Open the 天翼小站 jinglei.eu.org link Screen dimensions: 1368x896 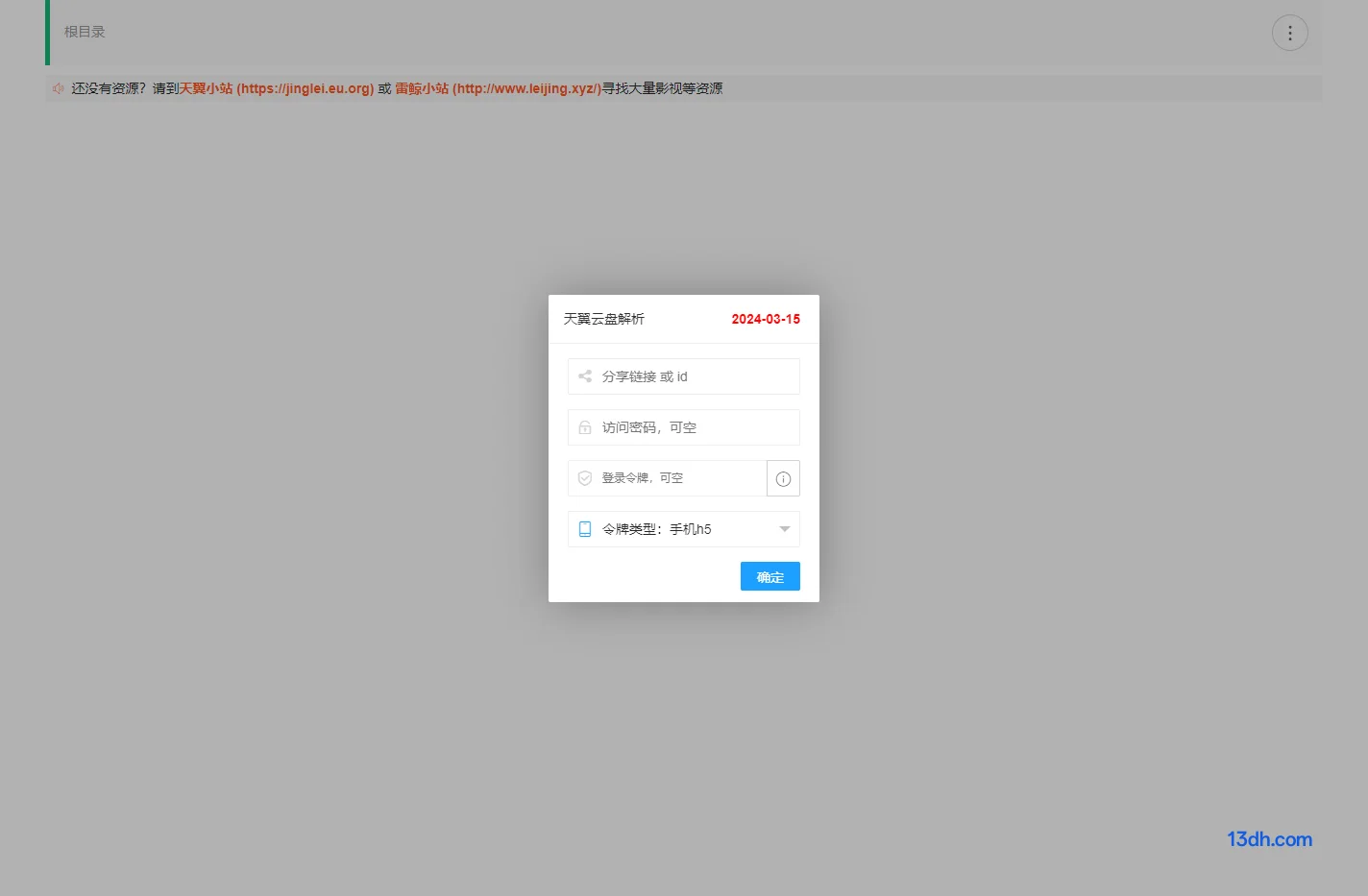[277, 88]
